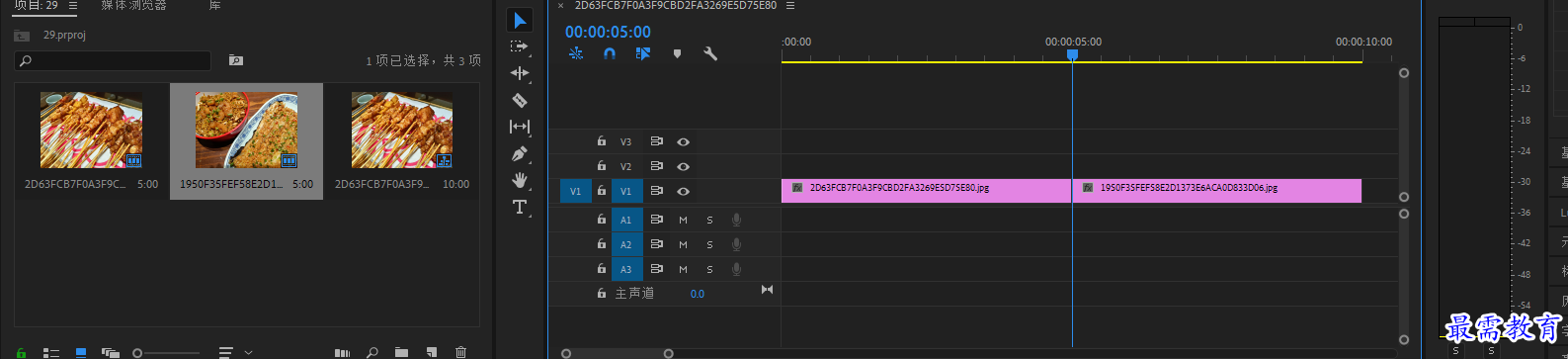Click the Find icon in project panel
1568x359 pixels.
[372, 352]
